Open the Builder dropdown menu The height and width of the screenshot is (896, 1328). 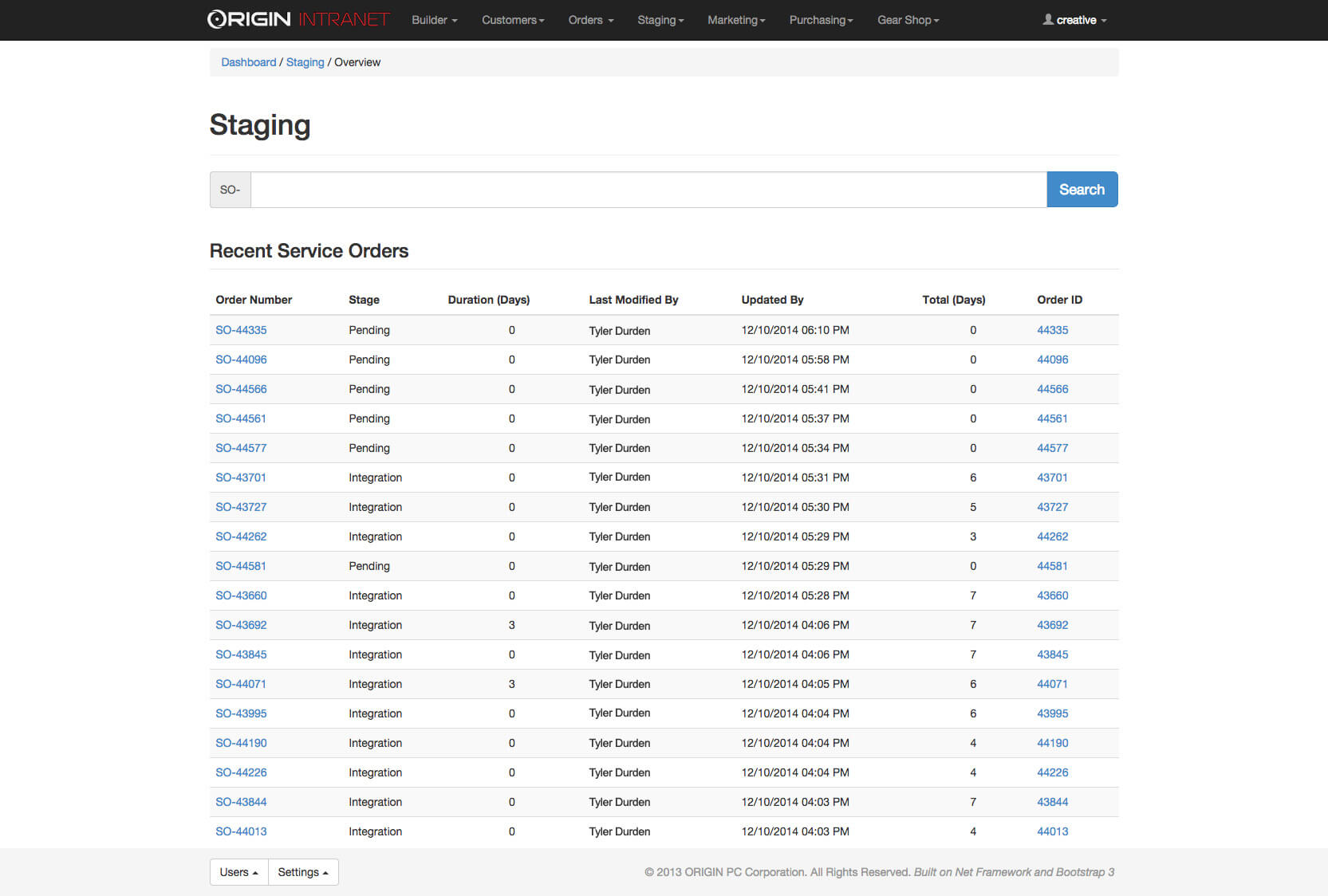click(435, 20)
